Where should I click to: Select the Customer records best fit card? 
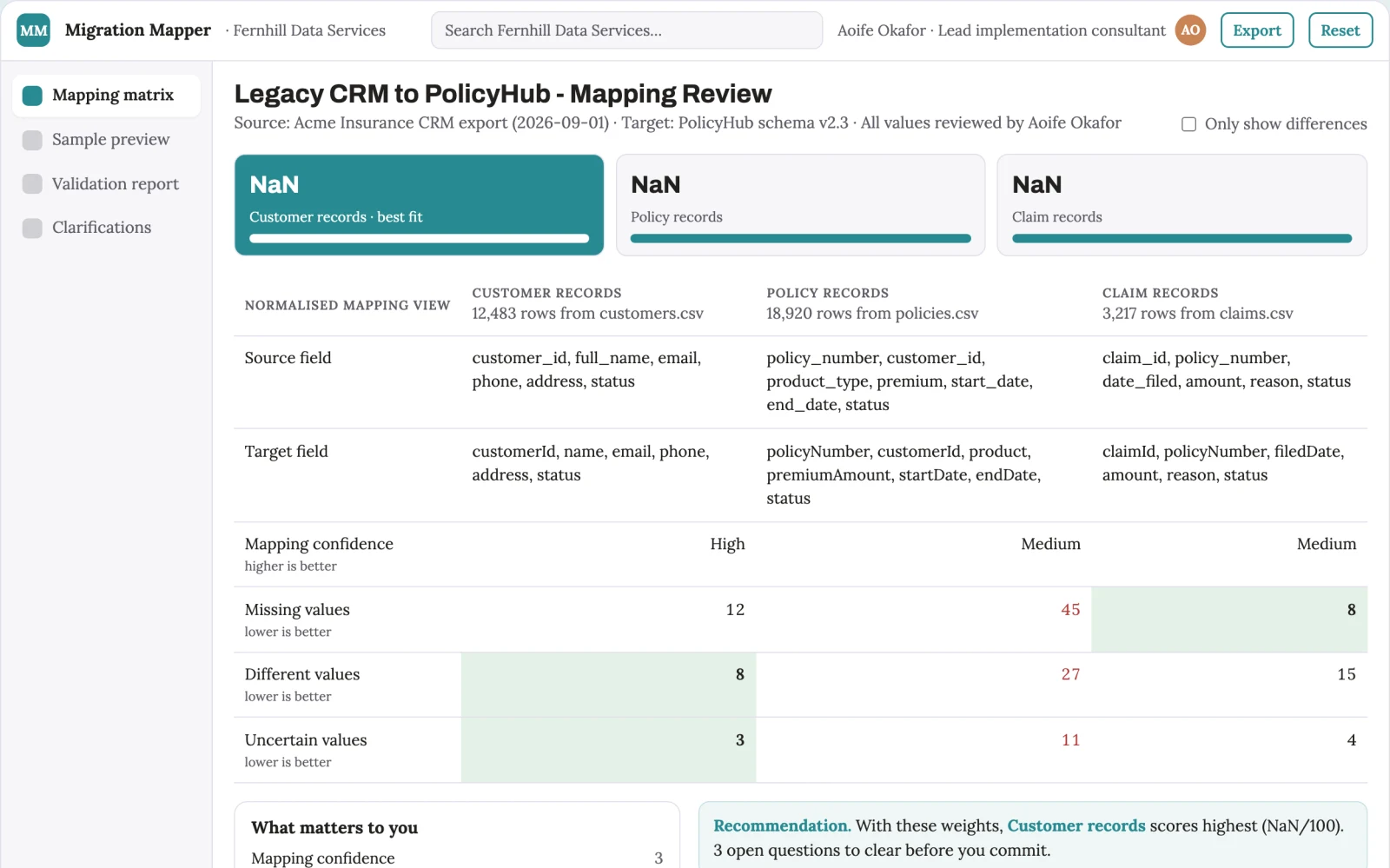point(419,205)
